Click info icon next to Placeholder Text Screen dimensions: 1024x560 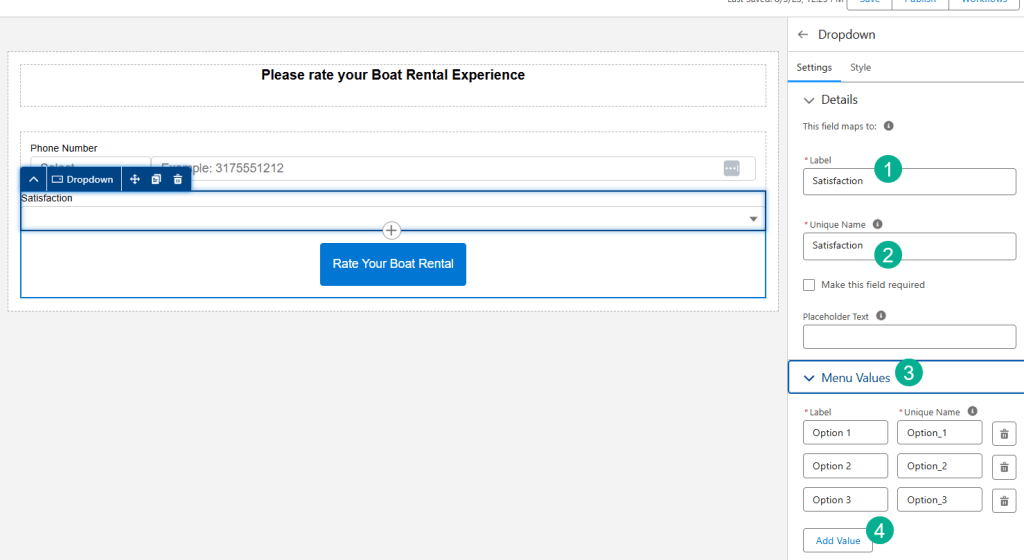(x=881, y=315)
